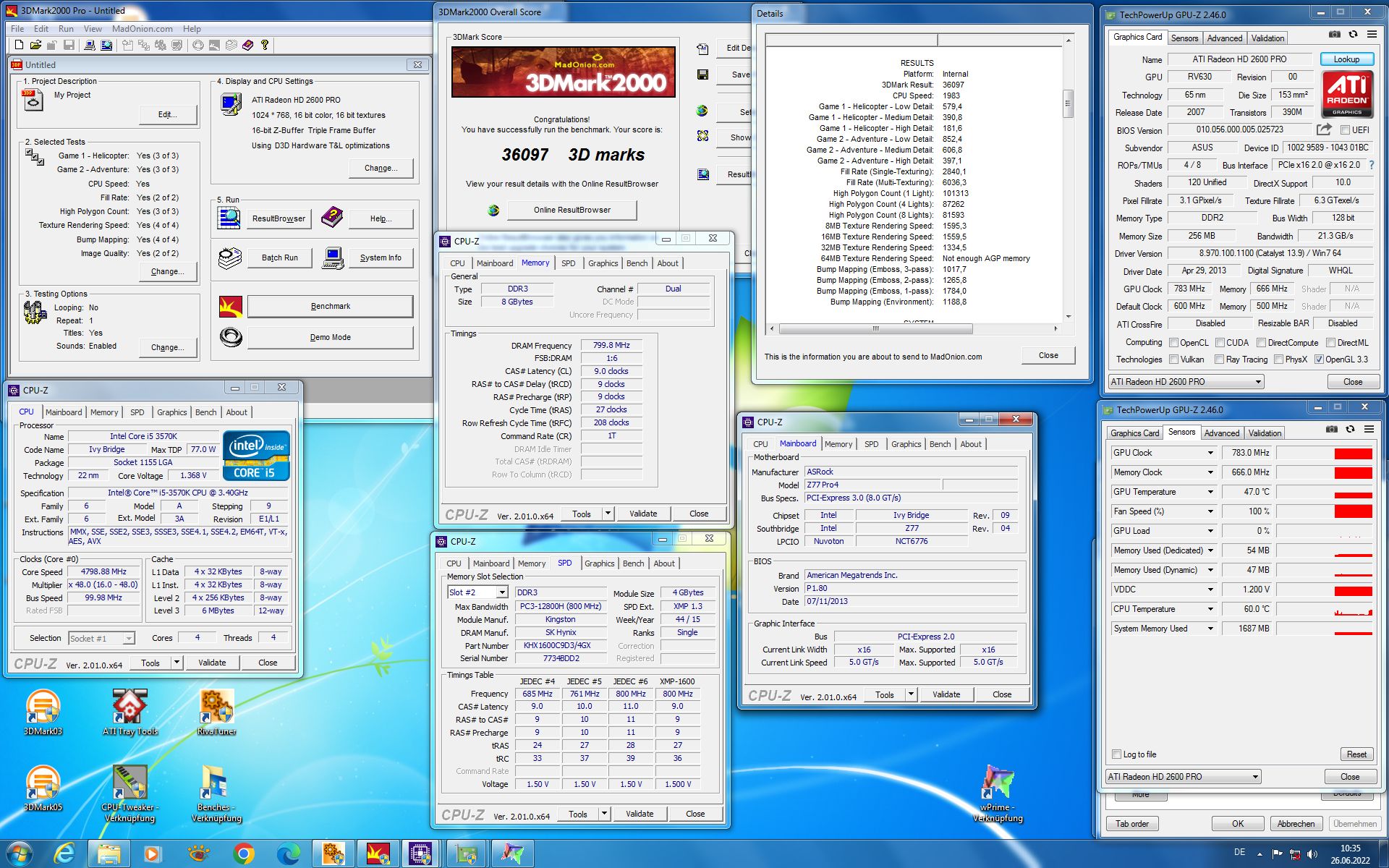Click the Details window vertical scrollbar thumb

click(x=1067, y=105)
